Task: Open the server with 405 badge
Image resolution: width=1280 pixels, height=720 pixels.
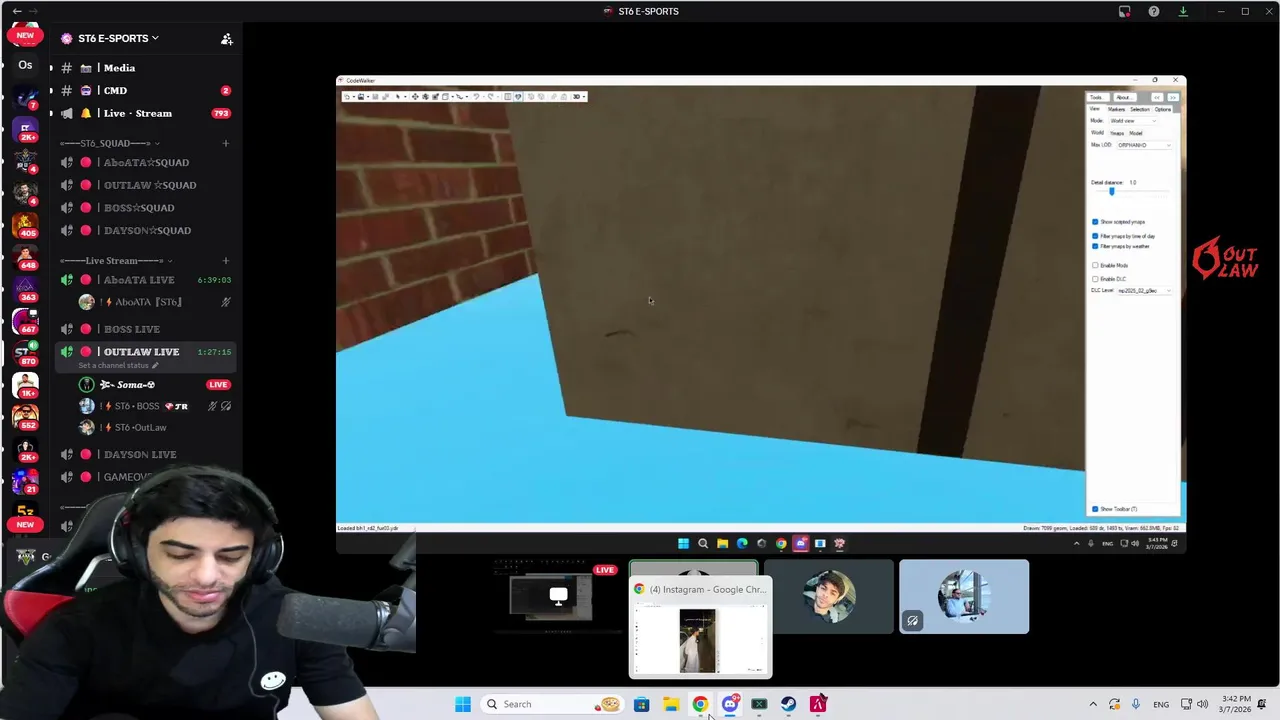Action: click(x=26, y=223)
